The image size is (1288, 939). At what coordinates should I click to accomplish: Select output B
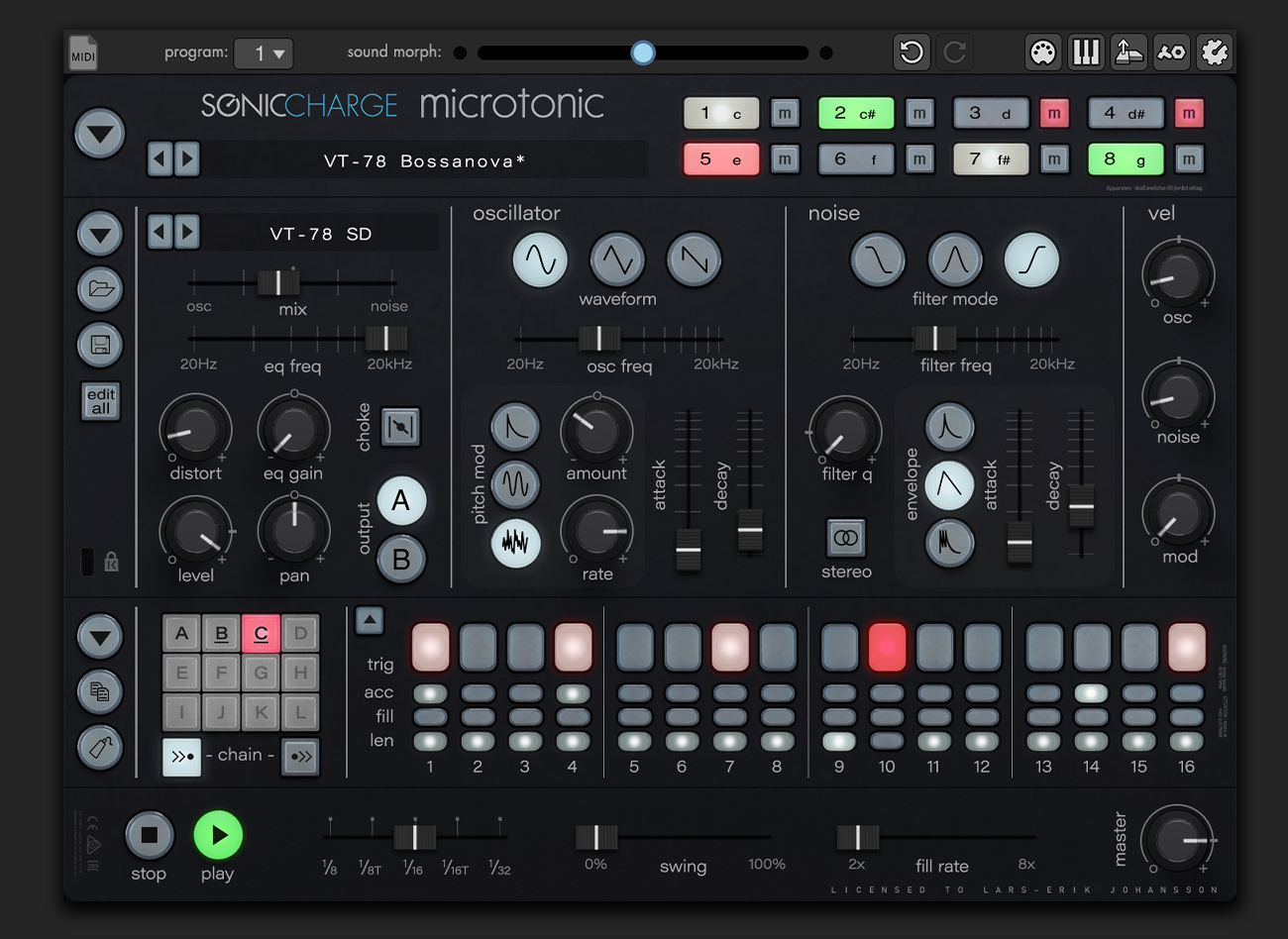pyautogui.click(x=401, y=560)
